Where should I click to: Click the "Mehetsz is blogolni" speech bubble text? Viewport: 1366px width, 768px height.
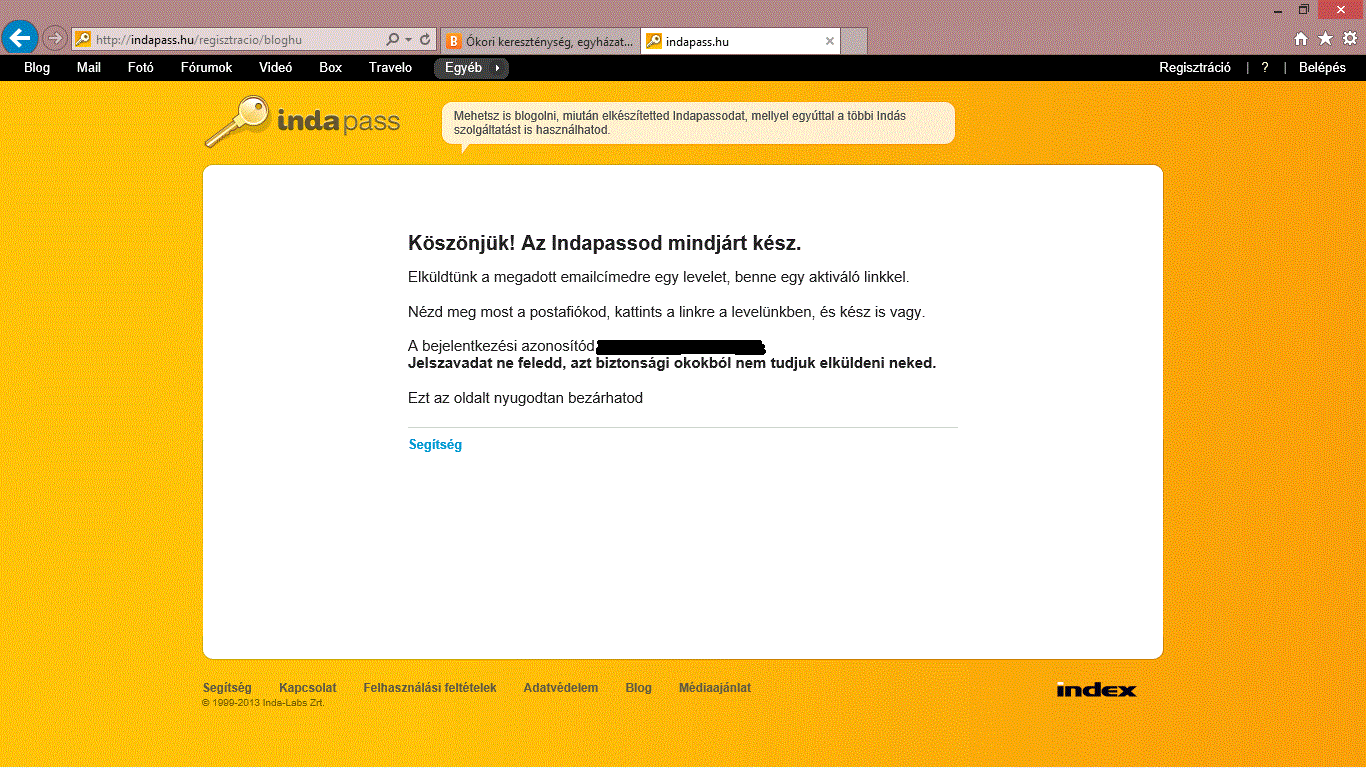(680, 123)
